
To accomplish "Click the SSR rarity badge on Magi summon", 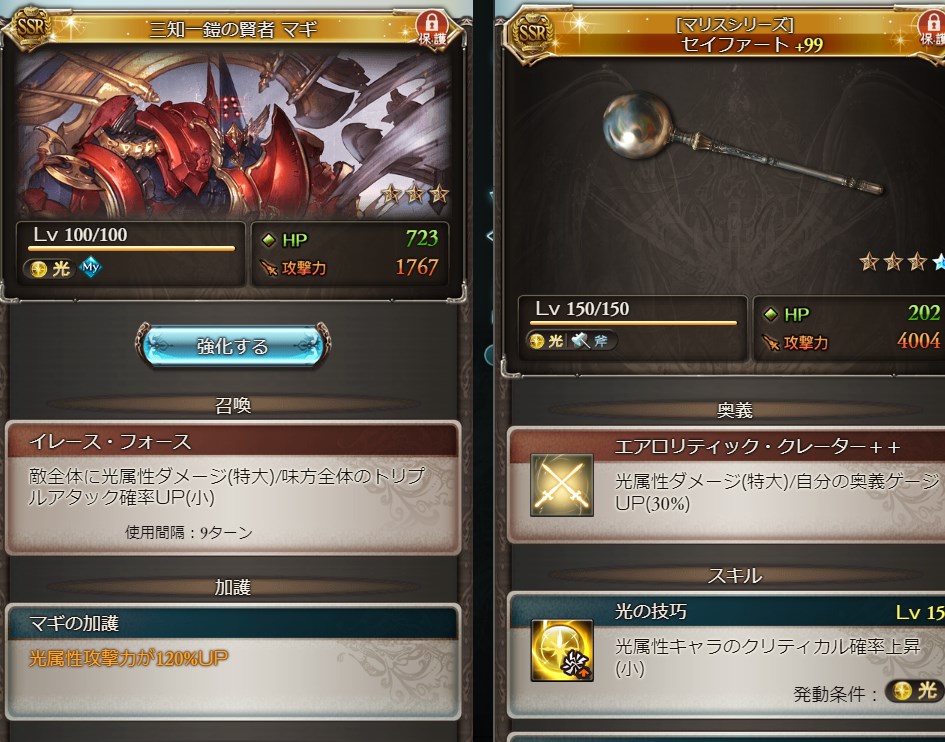I will [x=28, y=28].
